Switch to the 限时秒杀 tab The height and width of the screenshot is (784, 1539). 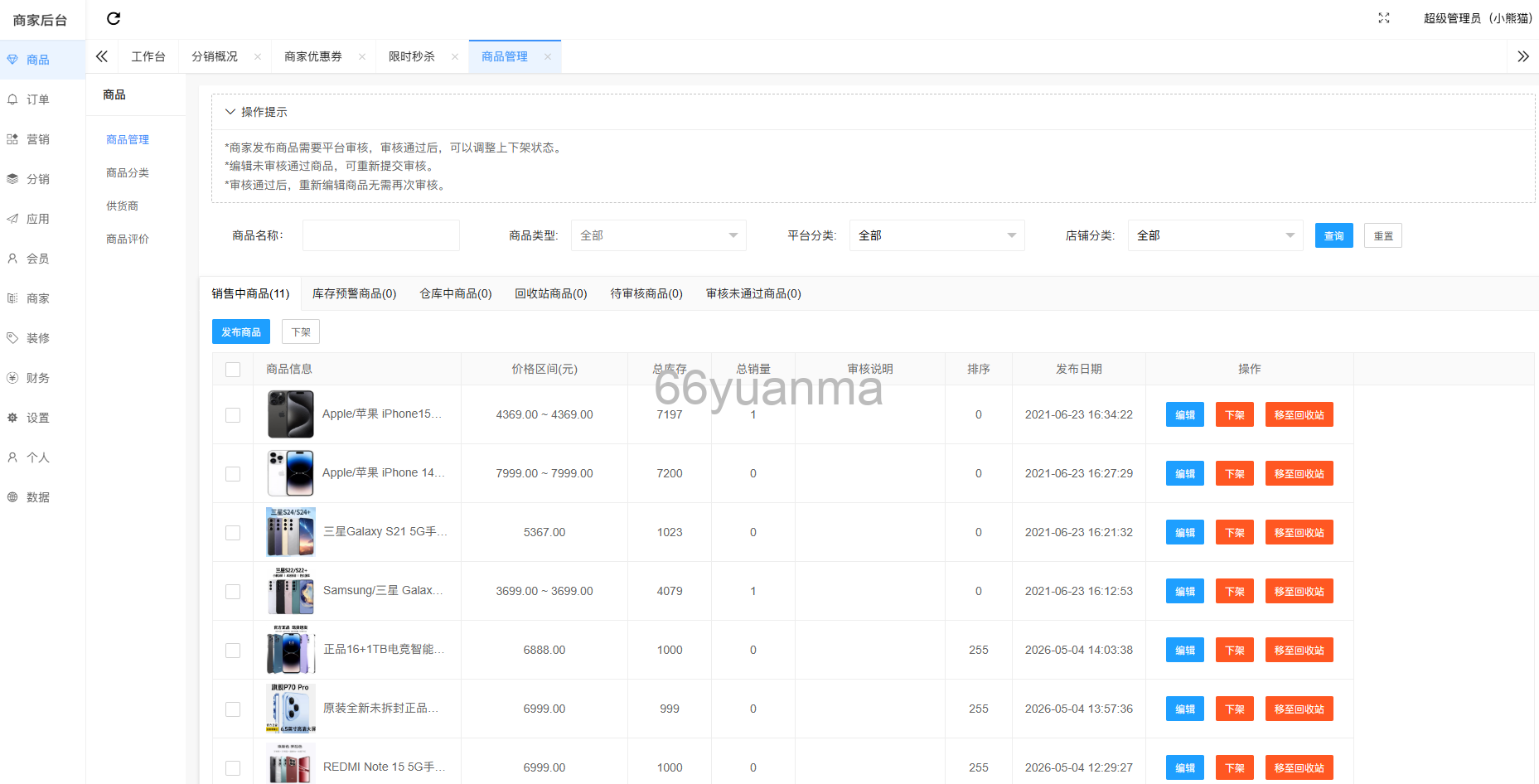pyautogui.click(x=412, y=56)
